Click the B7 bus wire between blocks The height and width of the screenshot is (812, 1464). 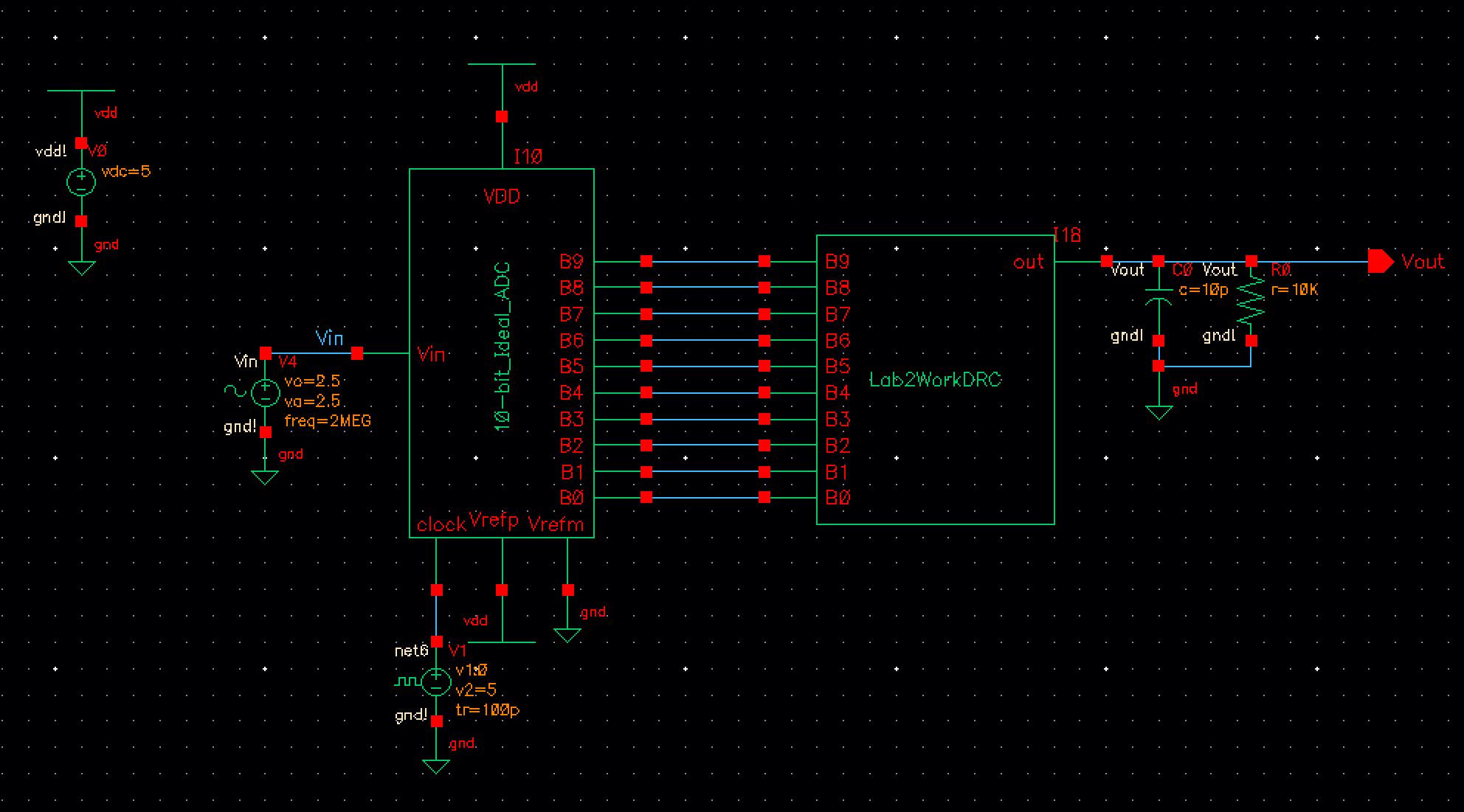coord(705,314)
